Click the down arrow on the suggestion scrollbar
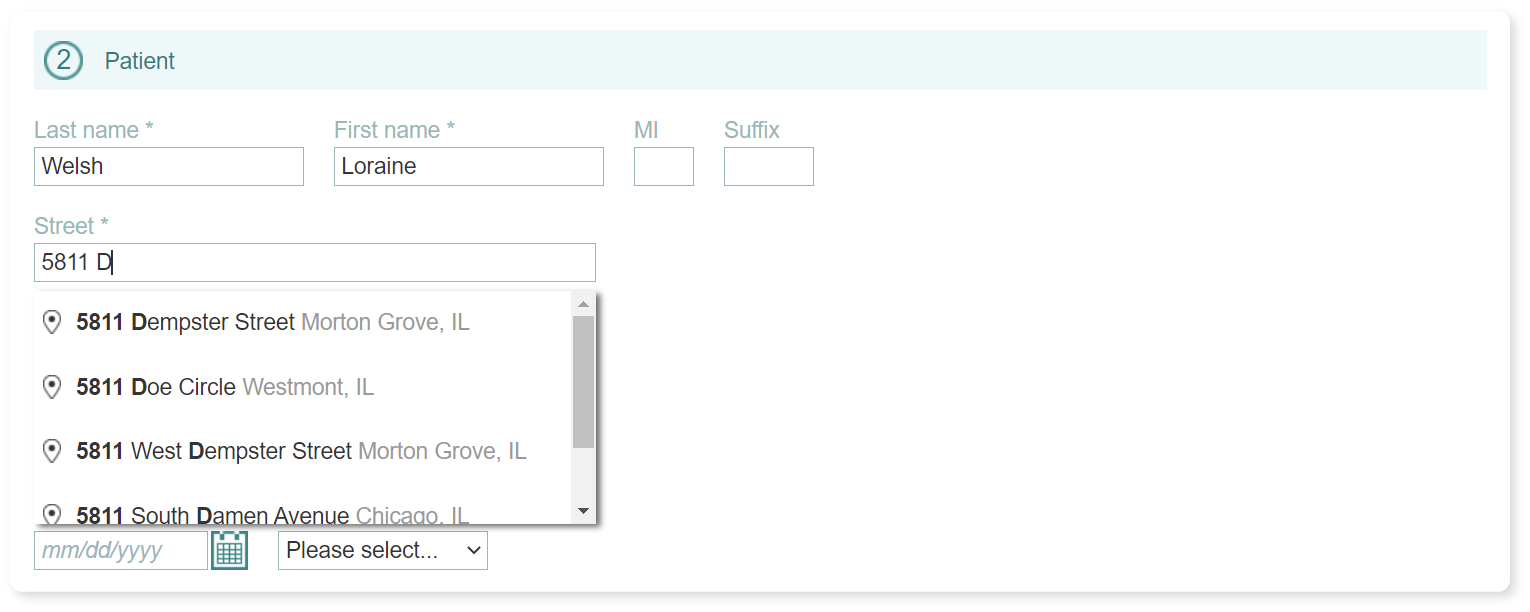 (583, 512)
